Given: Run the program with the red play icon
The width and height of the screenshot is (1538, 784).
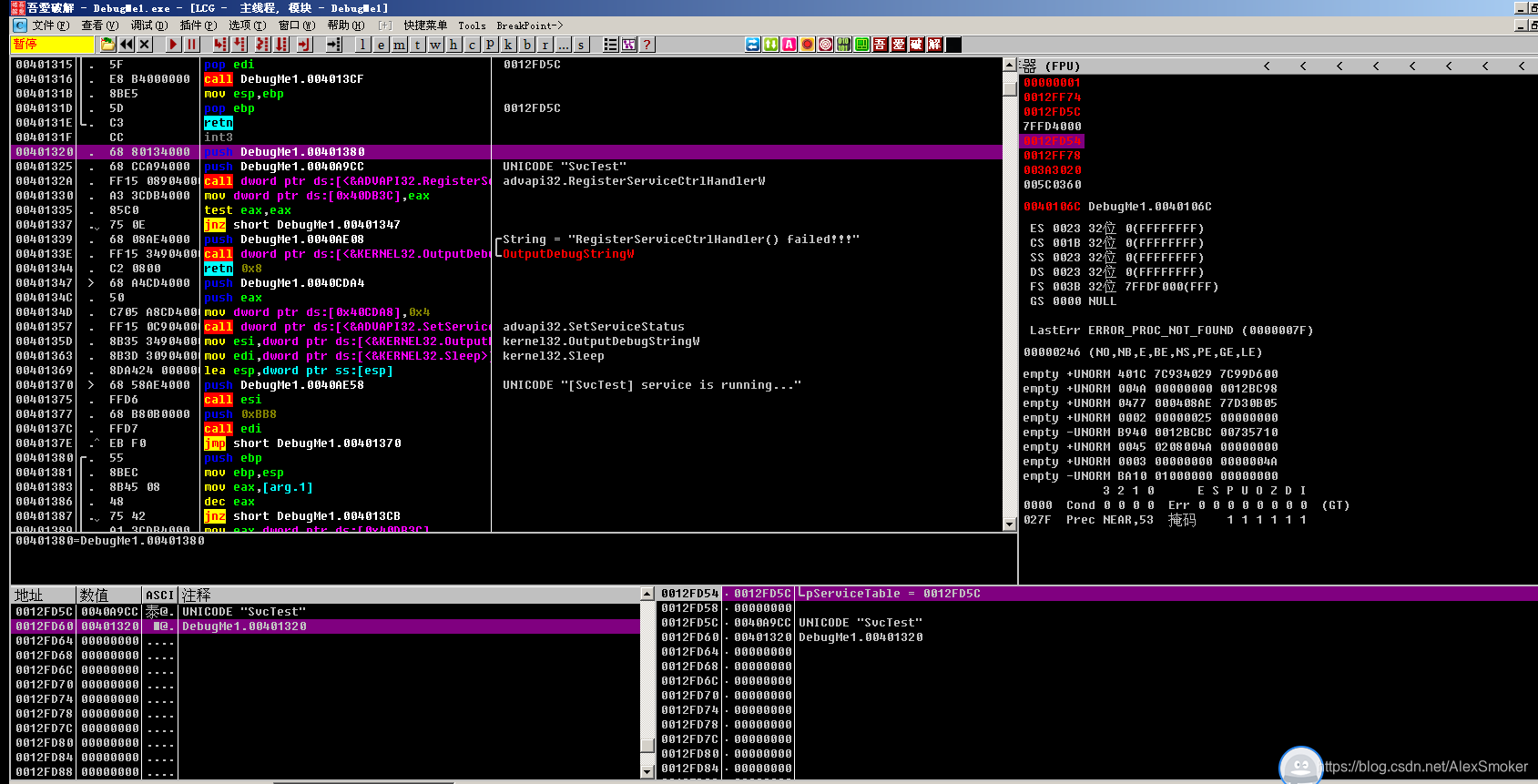Looking at the screenshot, I should click(x=173, y=44).
